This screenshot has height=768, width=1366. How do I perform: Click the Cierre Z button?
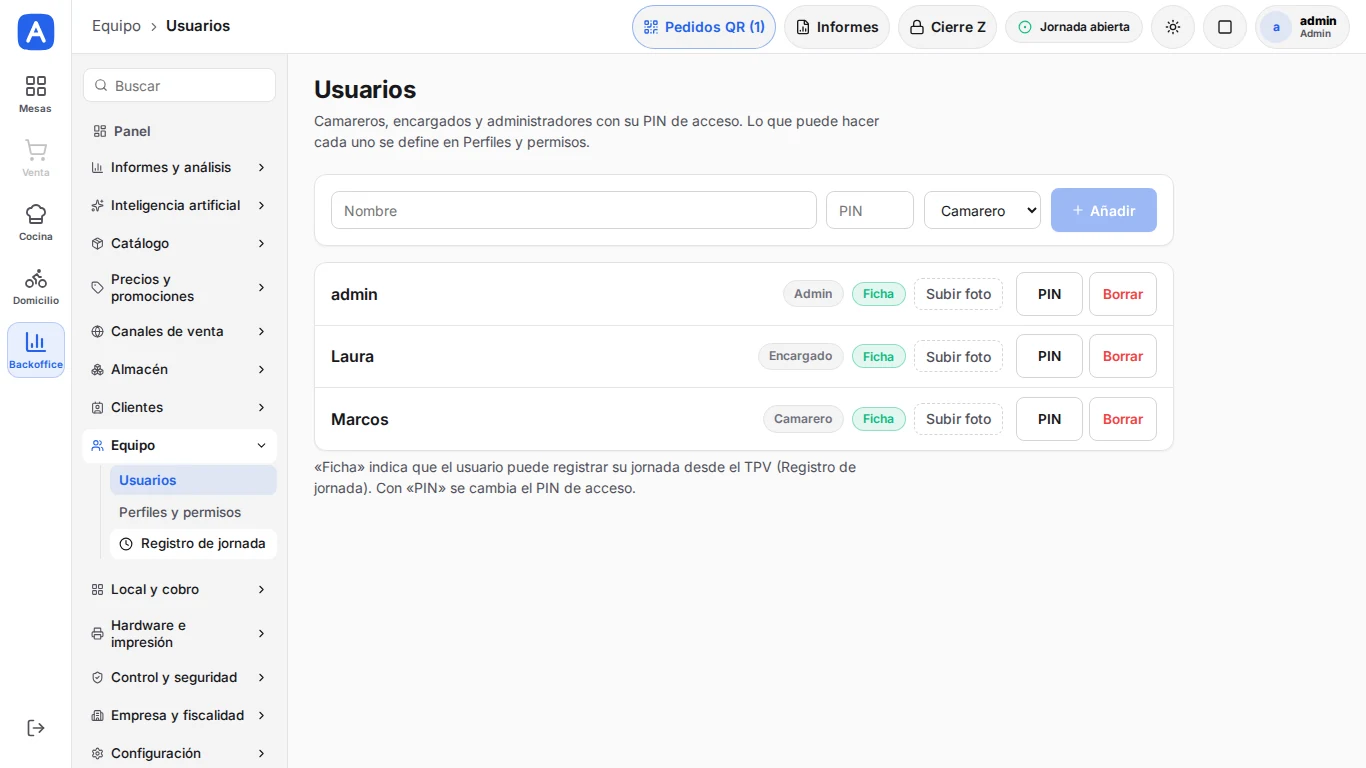947,27
